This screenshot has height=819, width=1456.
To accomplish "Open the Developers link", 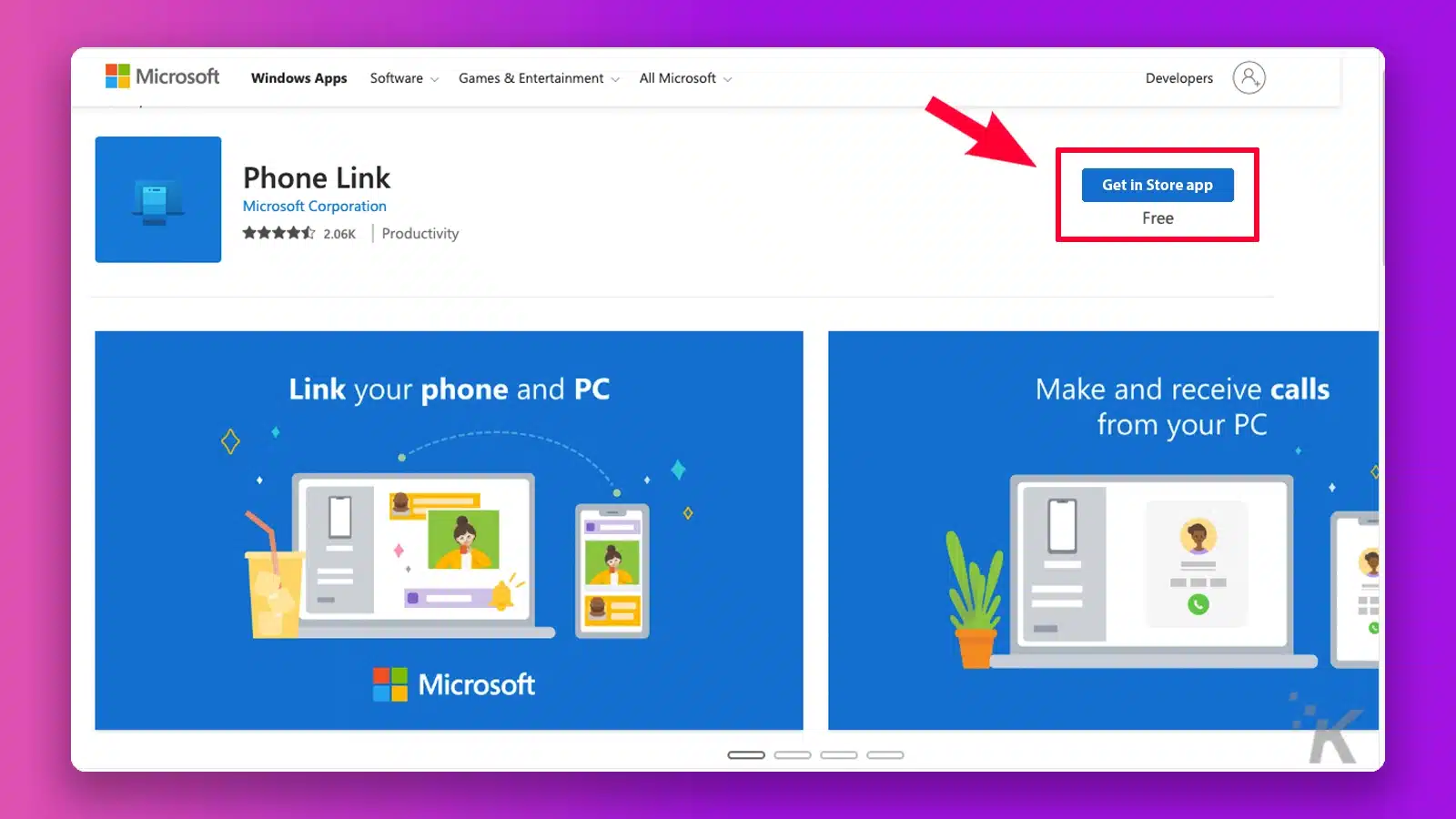I will click(1178, 78).
